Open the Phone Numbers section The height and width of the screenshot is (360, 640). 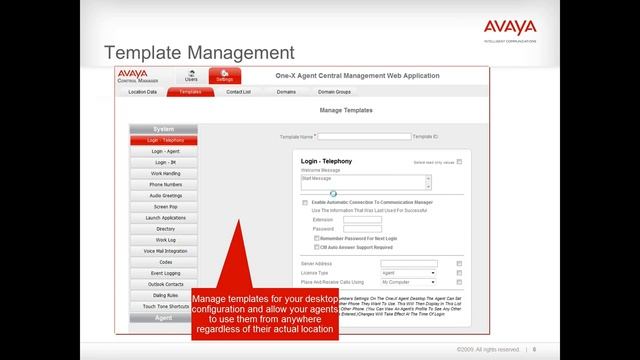(164, 184)
